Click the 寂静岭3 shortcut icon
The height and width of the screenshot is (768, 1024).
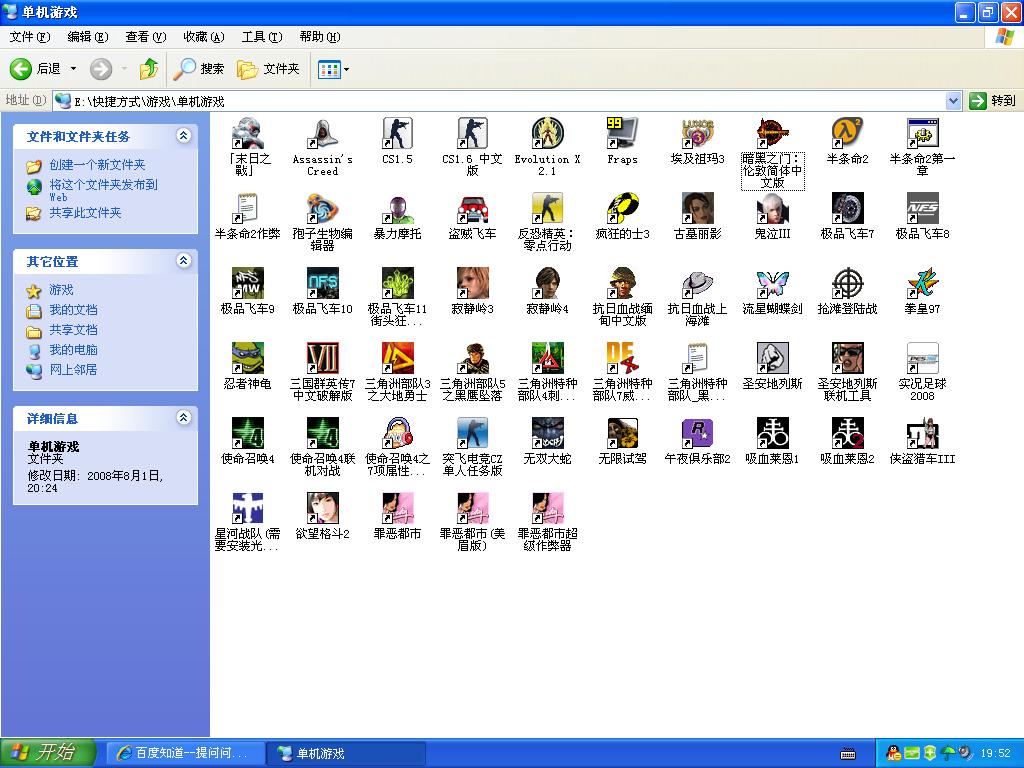pyautogui.click(x=472, y=284)
